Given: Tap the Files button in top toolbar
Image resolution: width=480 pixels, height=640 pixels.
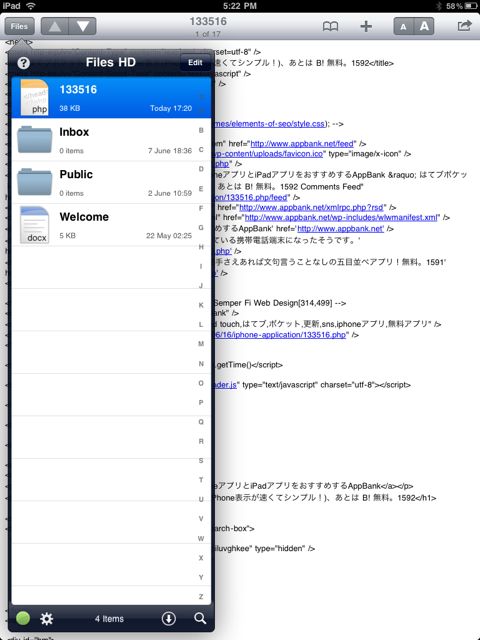Looking at the screenshot, I should [20, 27].
